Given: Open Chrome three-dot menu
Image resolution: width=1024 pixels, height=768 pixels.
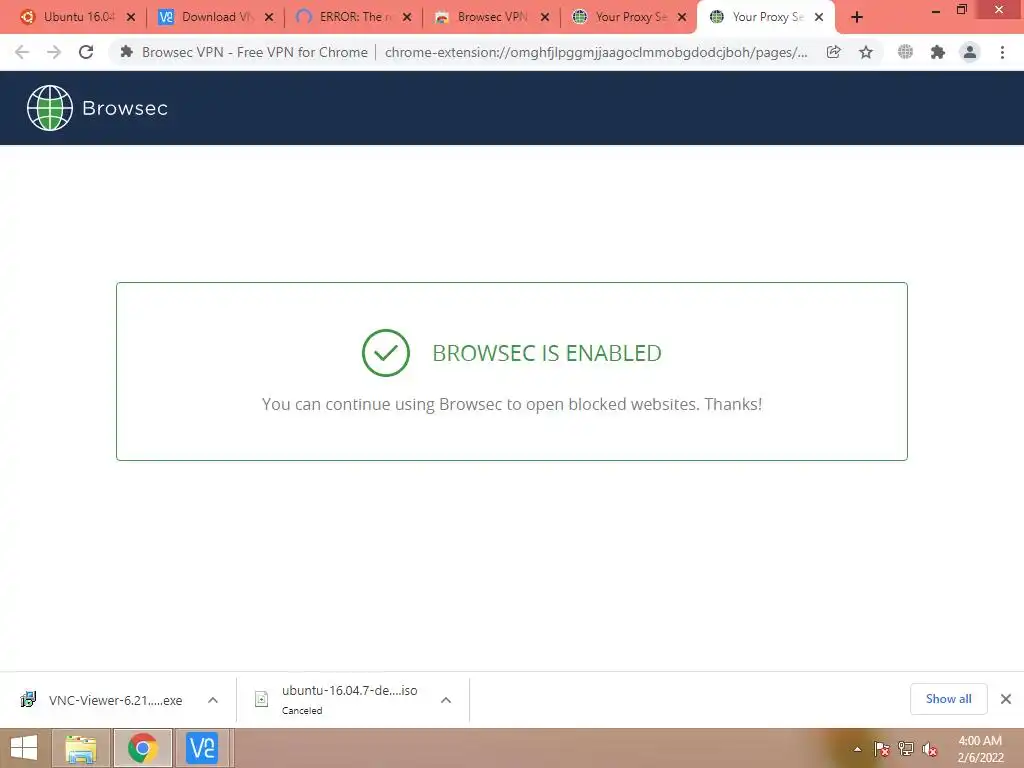Looking at the screenshot, I should pyautogui.click(x=1002, y=52).
